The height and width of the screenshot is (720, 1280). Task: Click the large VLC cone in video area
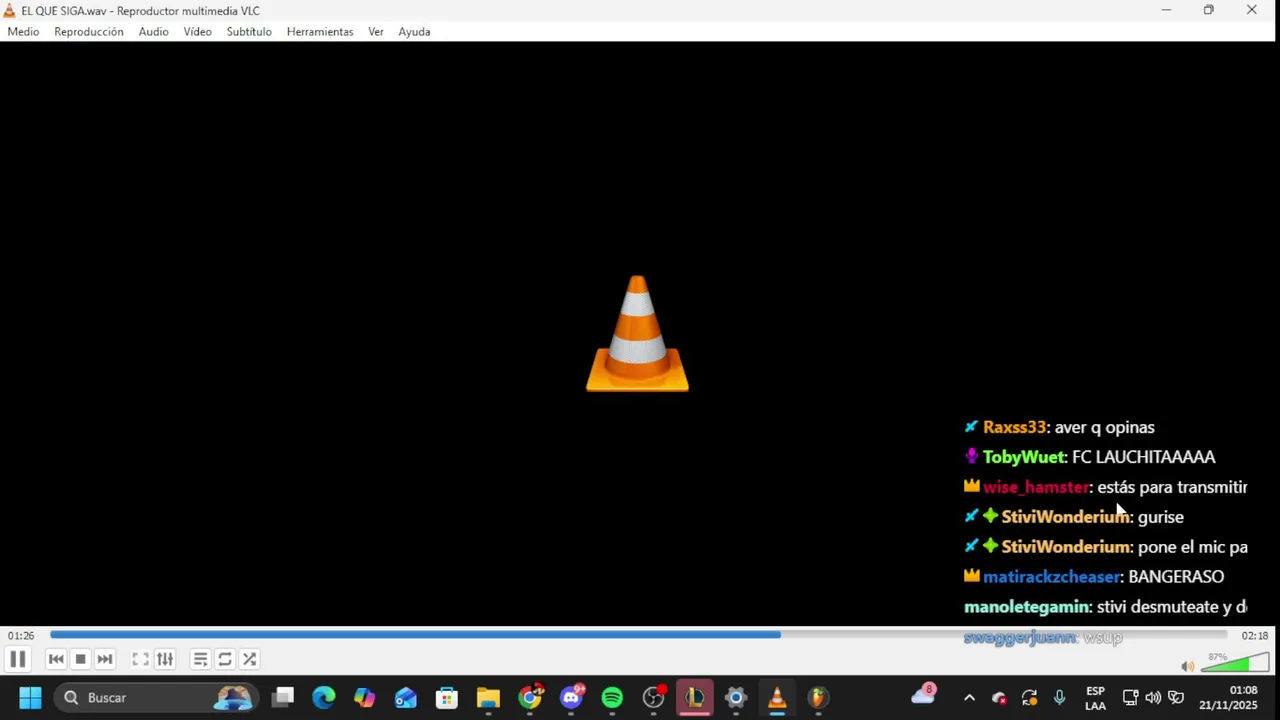(637, 334)
